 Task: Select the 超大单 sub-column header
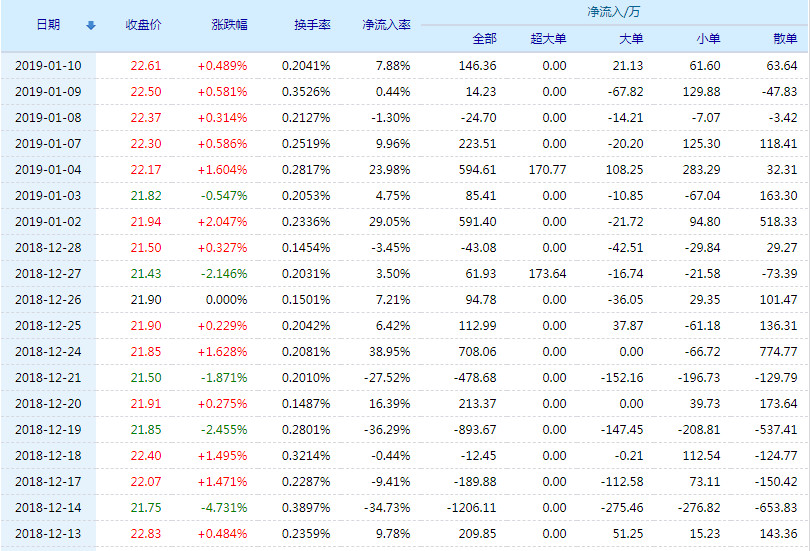(548, 39)
